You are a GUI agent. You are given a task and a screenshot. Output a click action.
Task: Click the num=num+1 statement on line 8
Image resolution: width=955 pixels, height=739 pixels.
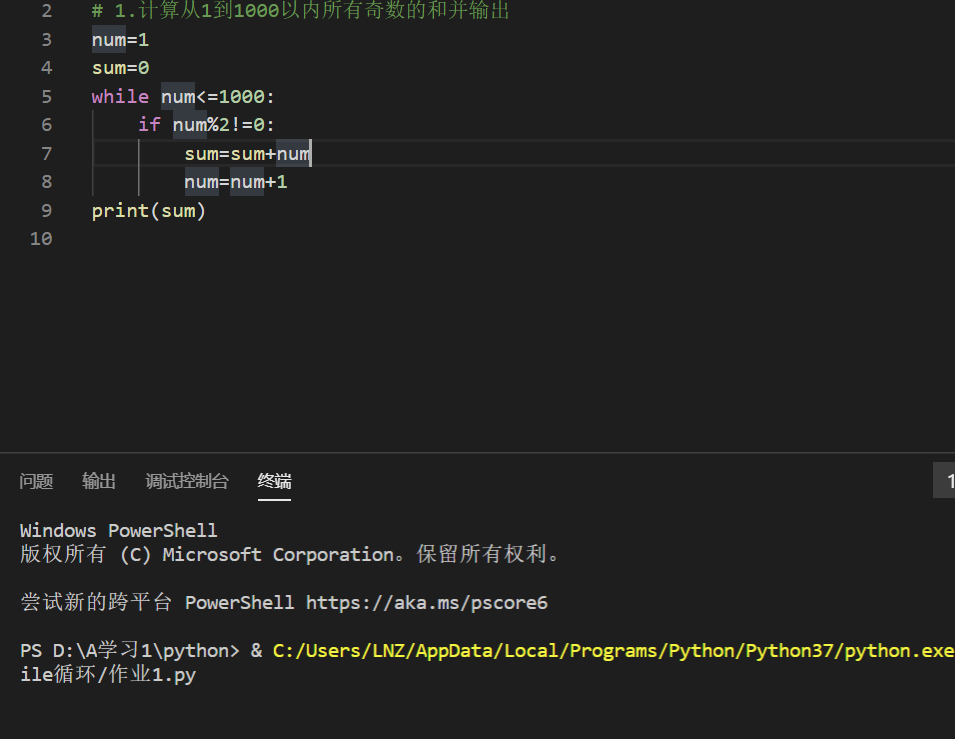[x=236, y=182]
